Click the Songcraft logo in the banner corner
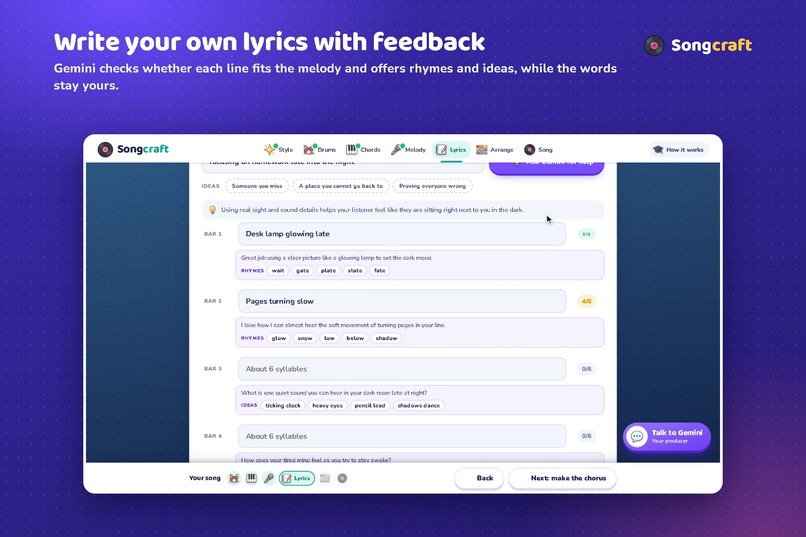 (698, 45)
